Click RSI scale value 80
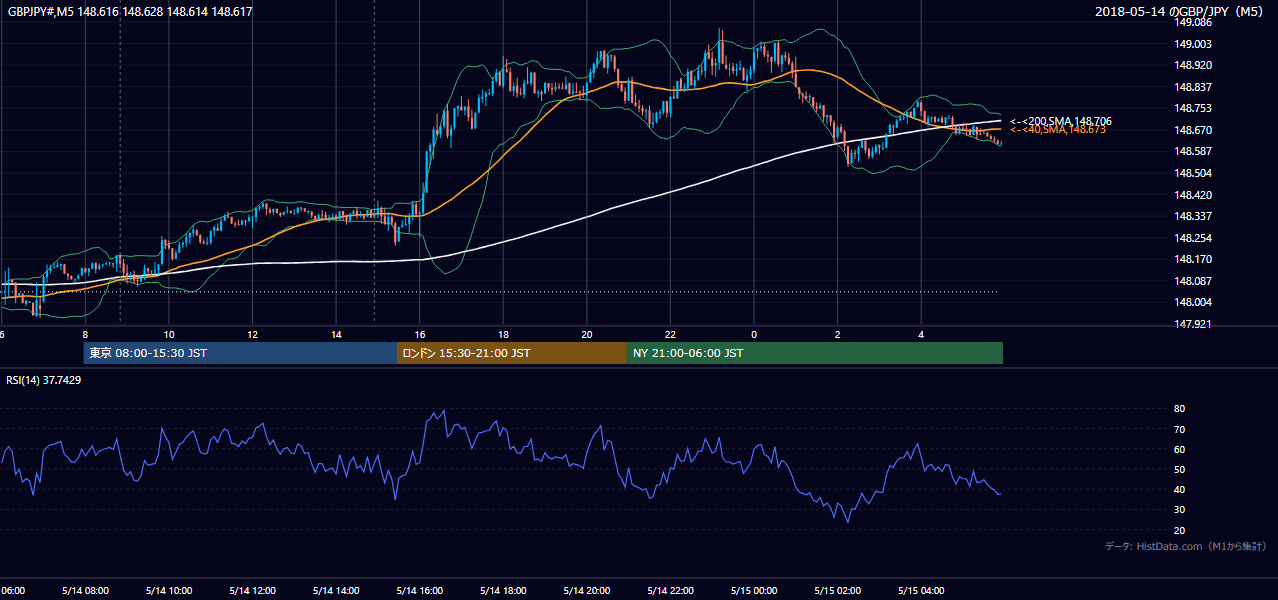 (1179, 409)
